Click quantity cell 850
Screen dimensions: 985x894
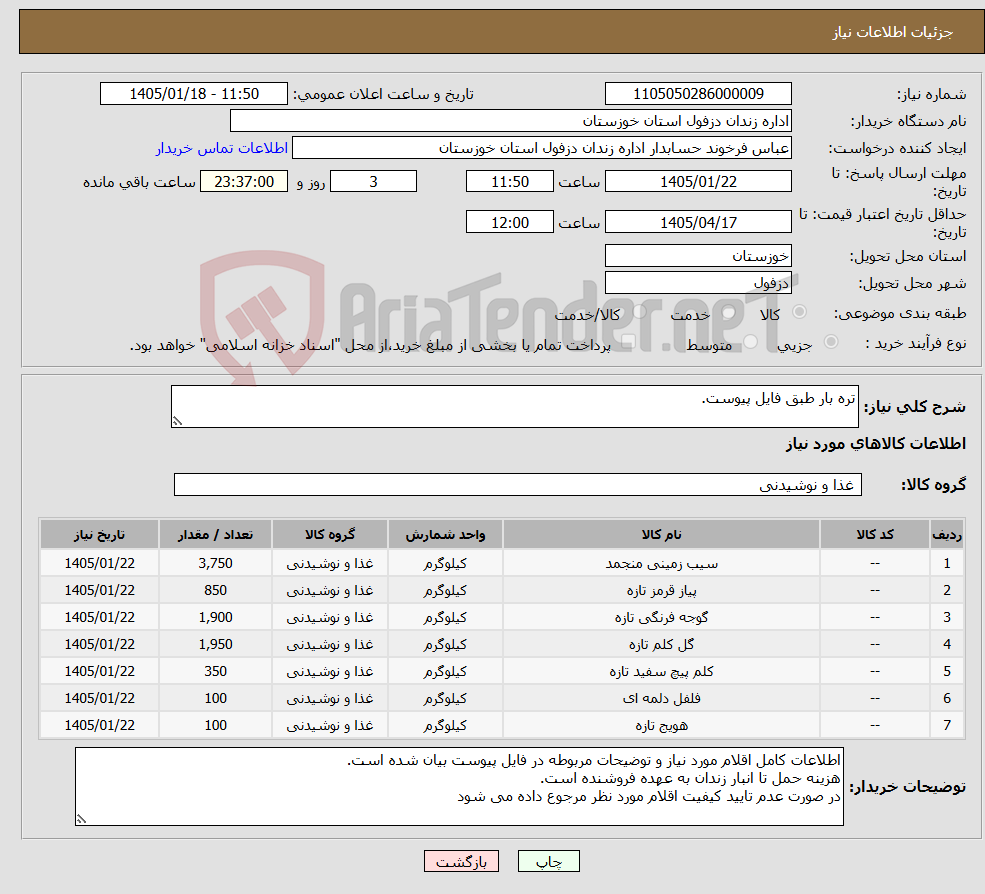[x=215, y=591]
